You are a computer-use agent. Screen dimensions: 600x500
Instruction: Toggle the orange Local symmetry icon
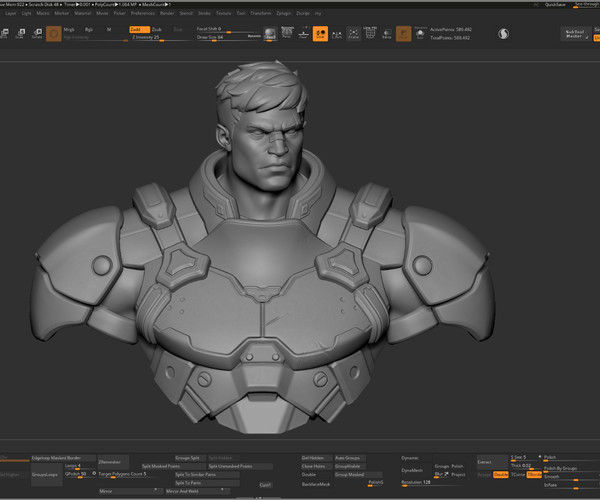(320, 34)
